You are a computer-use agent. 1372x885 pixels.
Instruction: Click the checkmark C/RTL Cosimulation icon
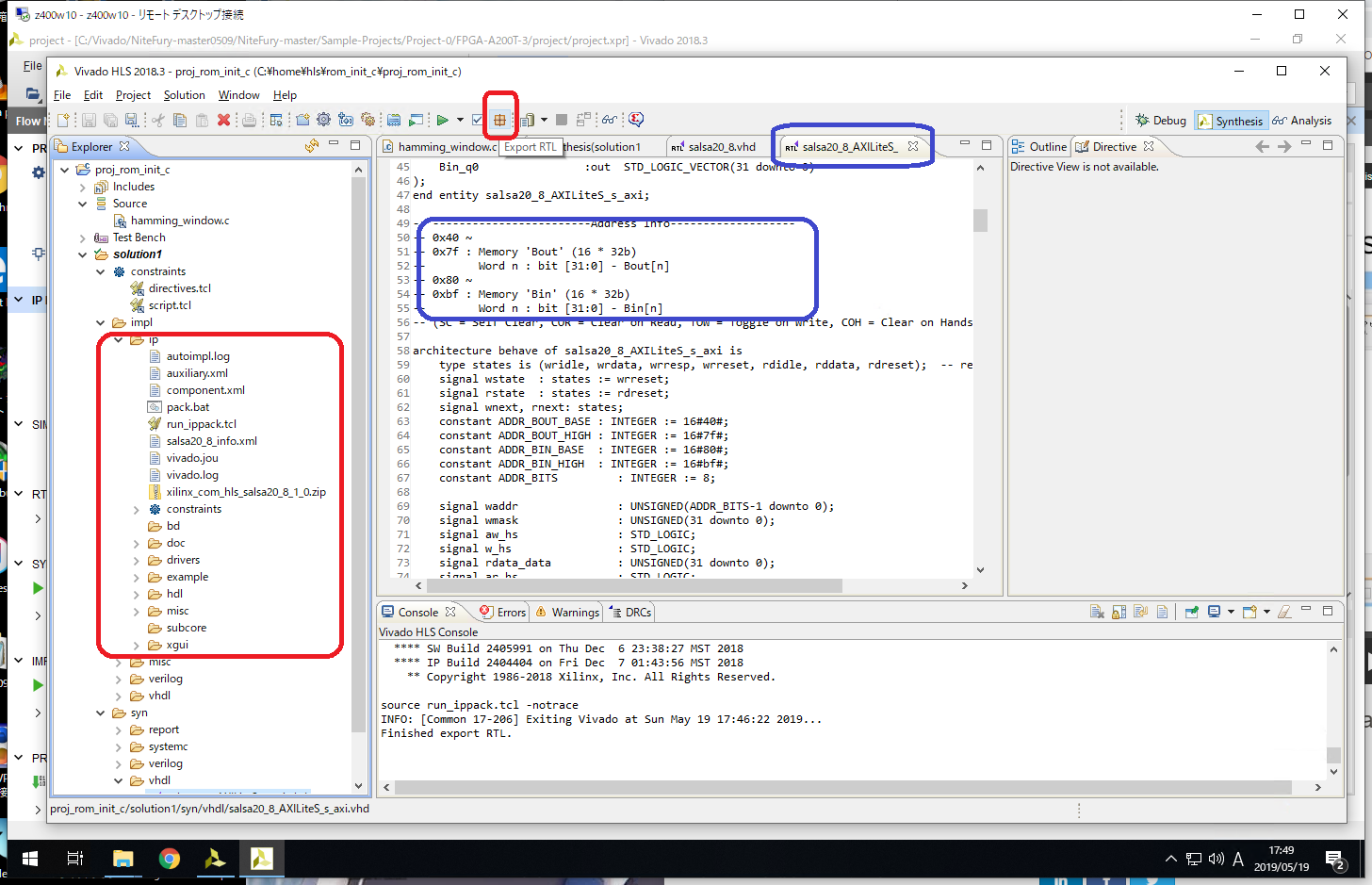click(x=477, y=120)
